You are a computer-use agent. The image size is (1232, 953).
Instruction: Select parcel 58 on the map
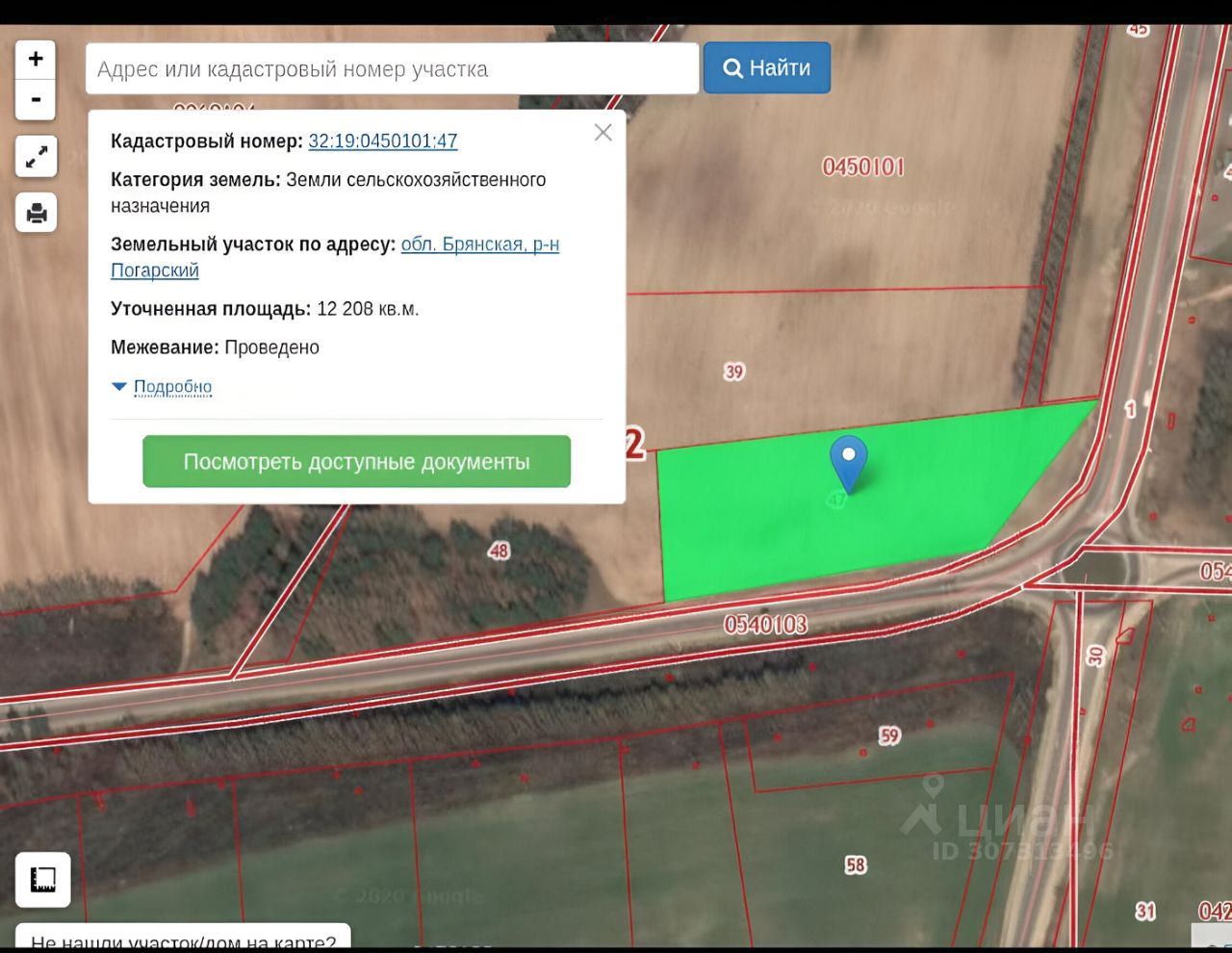coord(856,865)
